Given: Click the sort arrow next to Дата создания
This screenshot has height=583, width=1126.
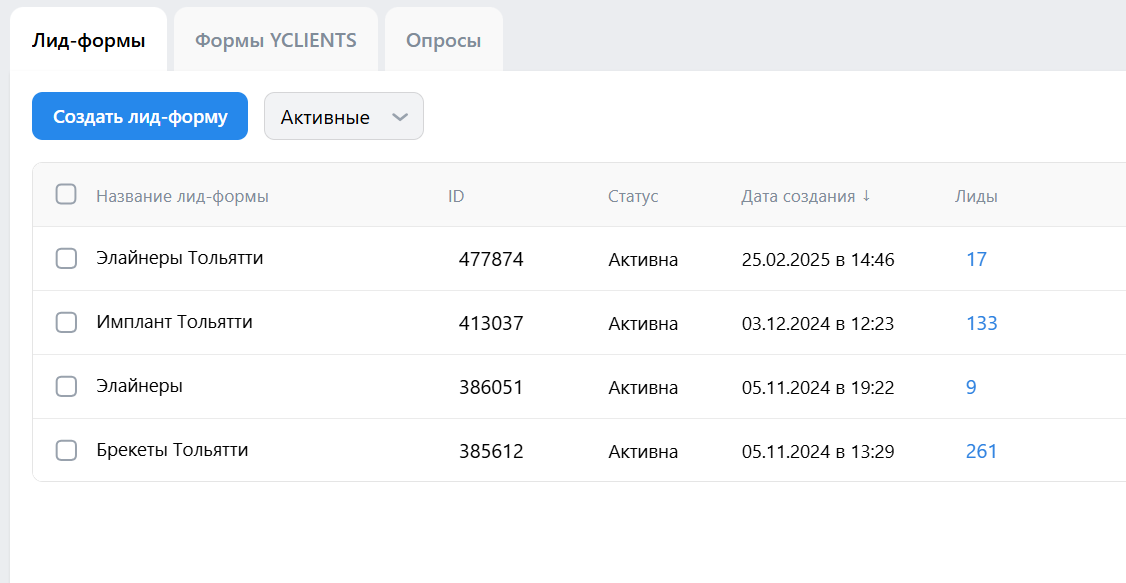Looking at the screenshot, I should 866,196.
